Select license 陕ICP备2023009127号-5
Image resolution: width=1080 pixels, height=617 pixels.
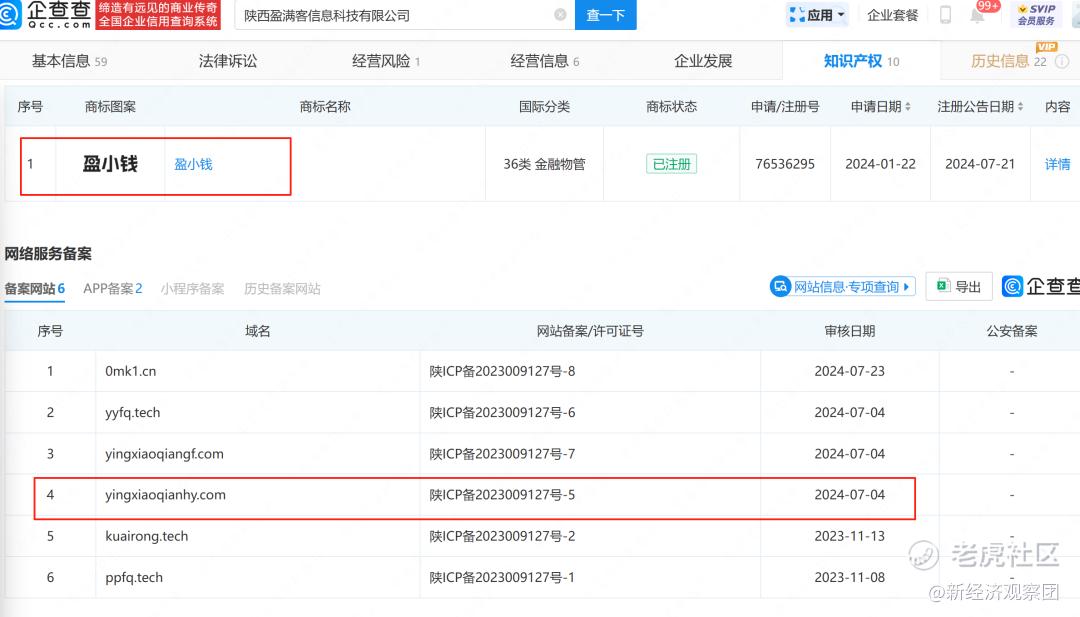[502, 494]
